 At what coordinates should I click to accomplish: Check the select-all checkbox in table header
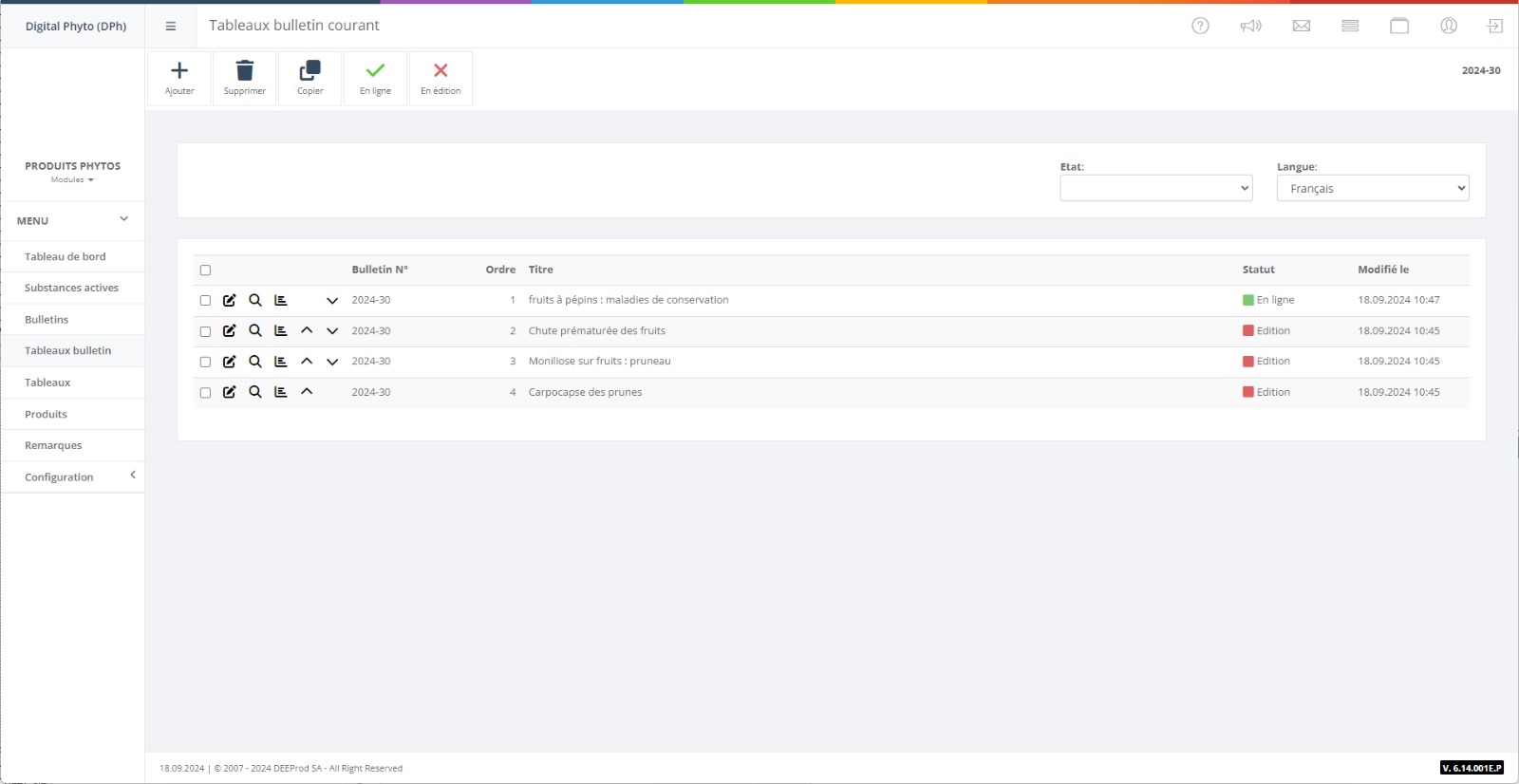205,271
